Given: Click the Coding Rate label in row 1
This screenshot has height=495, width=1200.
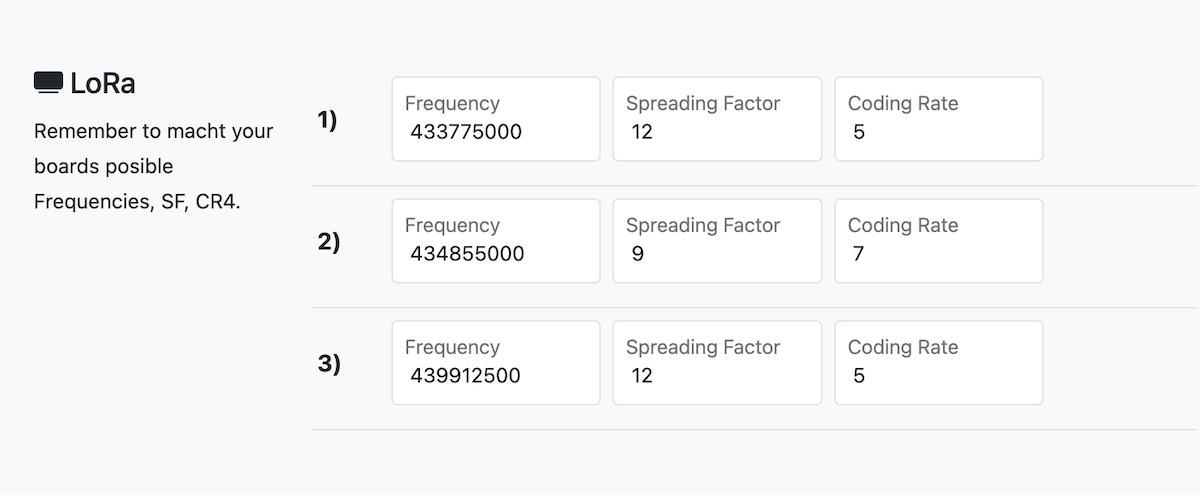Looking at the screenshot, I should click(903, 104).
